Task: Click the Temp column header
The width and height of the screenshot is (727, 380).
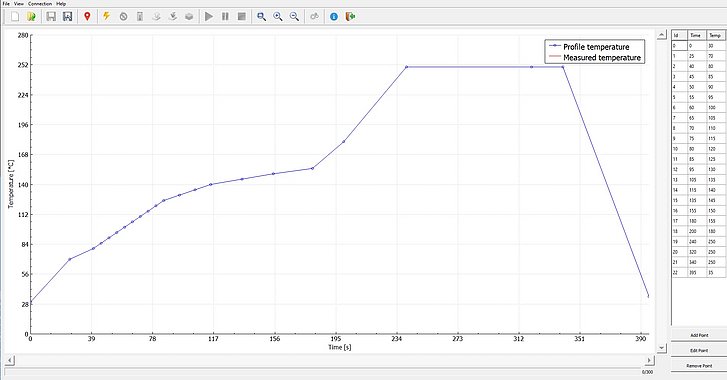Action: coord(715,35)
